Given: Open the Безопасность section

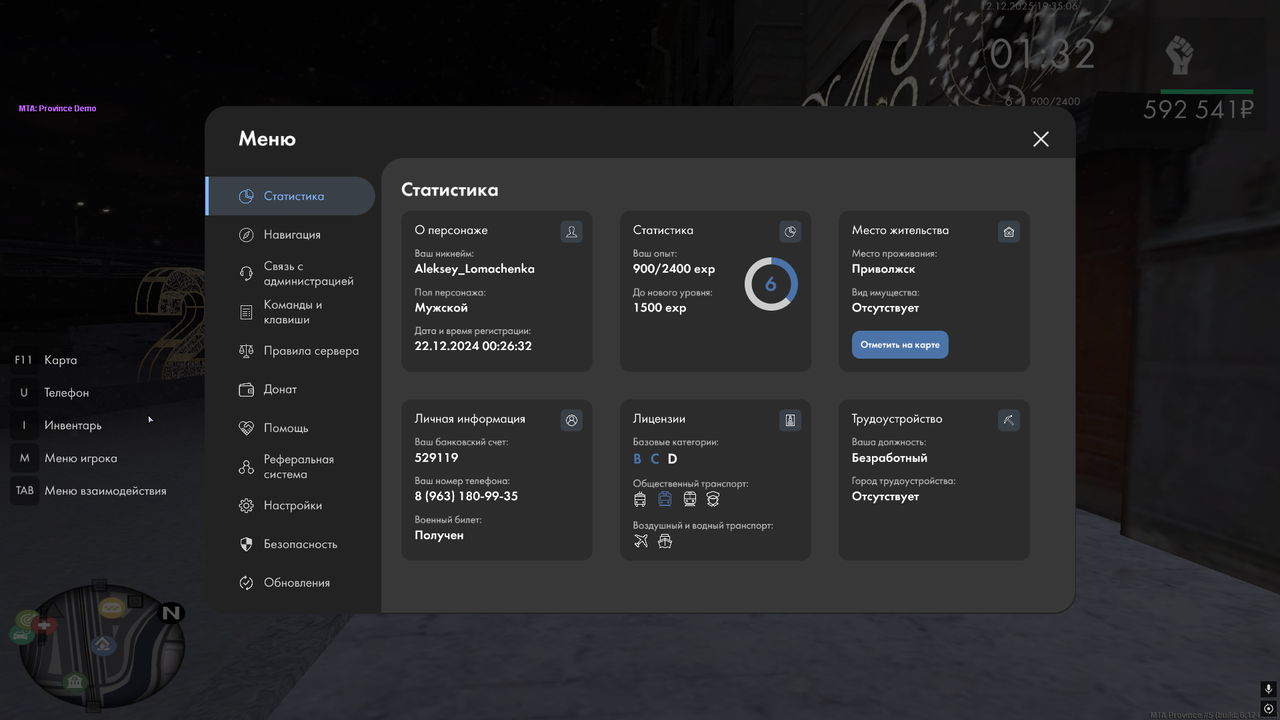Looking at the screenshot, I should pos(290,545).
